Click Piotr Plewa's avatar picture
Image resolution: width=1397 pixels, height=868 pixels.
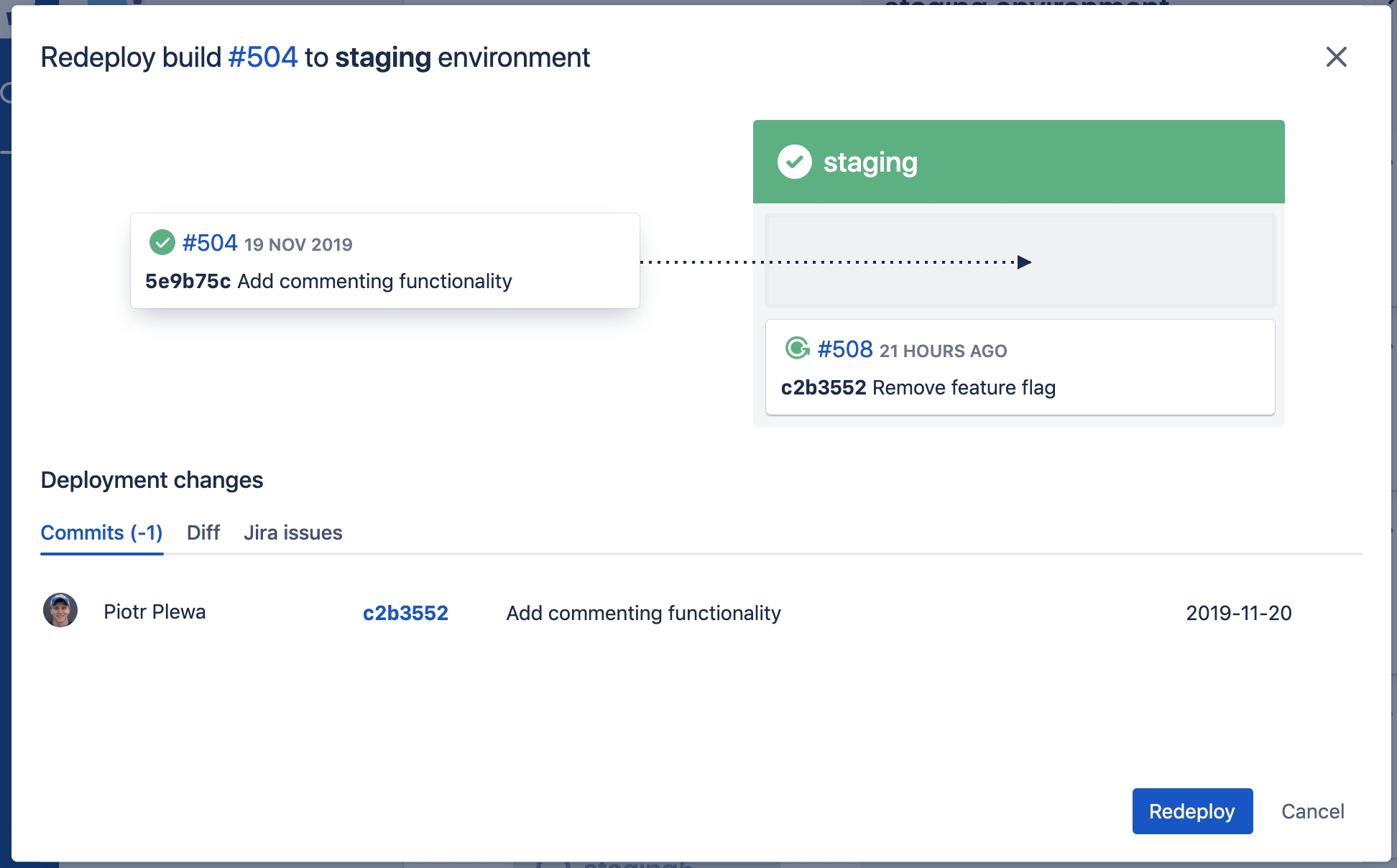[60, 611]
